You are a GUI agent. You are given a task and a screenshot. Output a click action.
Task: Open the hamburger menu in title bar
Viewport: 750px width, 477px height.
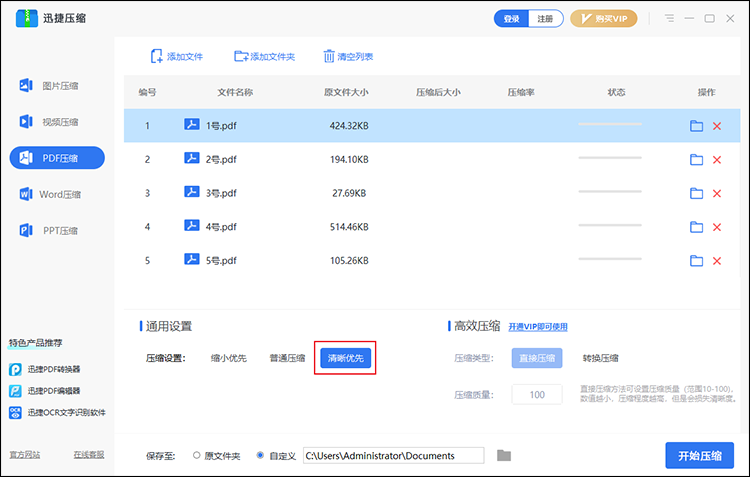669,18
